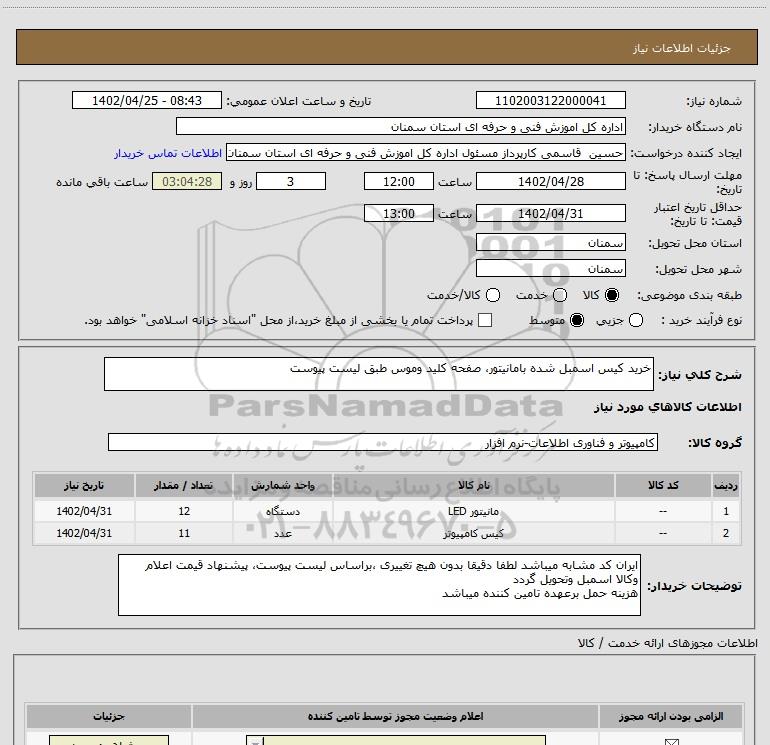770x745 pixels.
Task: Click the delivery province field سمنان
Action: click(550, 243)
